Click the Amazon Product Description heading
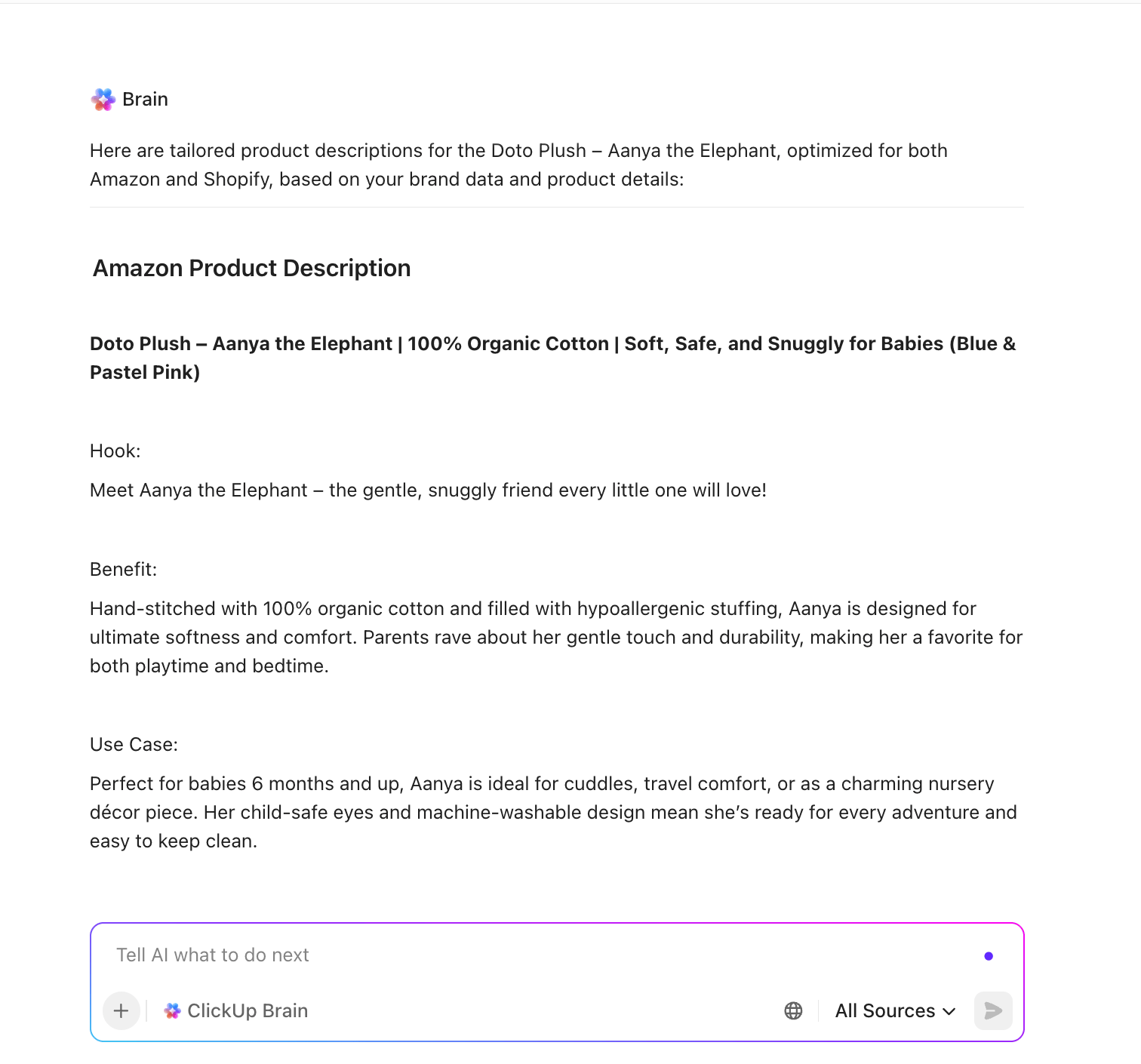 [x=251, y=268]
